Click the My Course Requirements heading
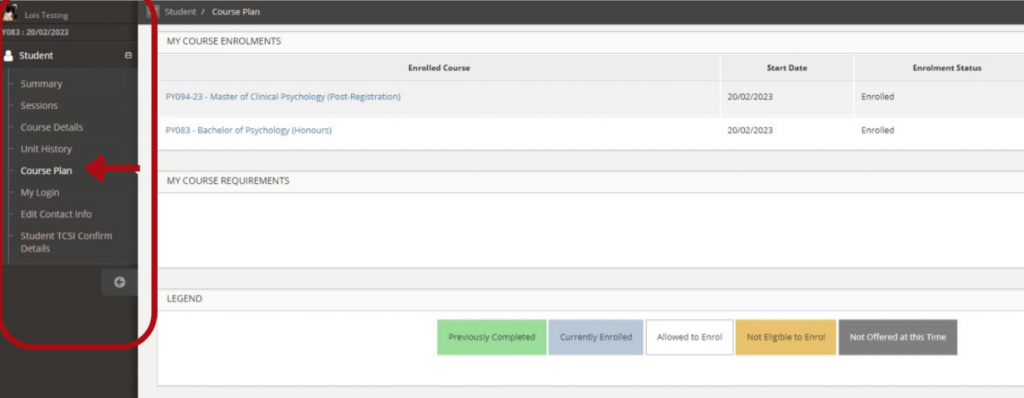The width and height of the screenshot is (1024, 398). click(228, 180)
